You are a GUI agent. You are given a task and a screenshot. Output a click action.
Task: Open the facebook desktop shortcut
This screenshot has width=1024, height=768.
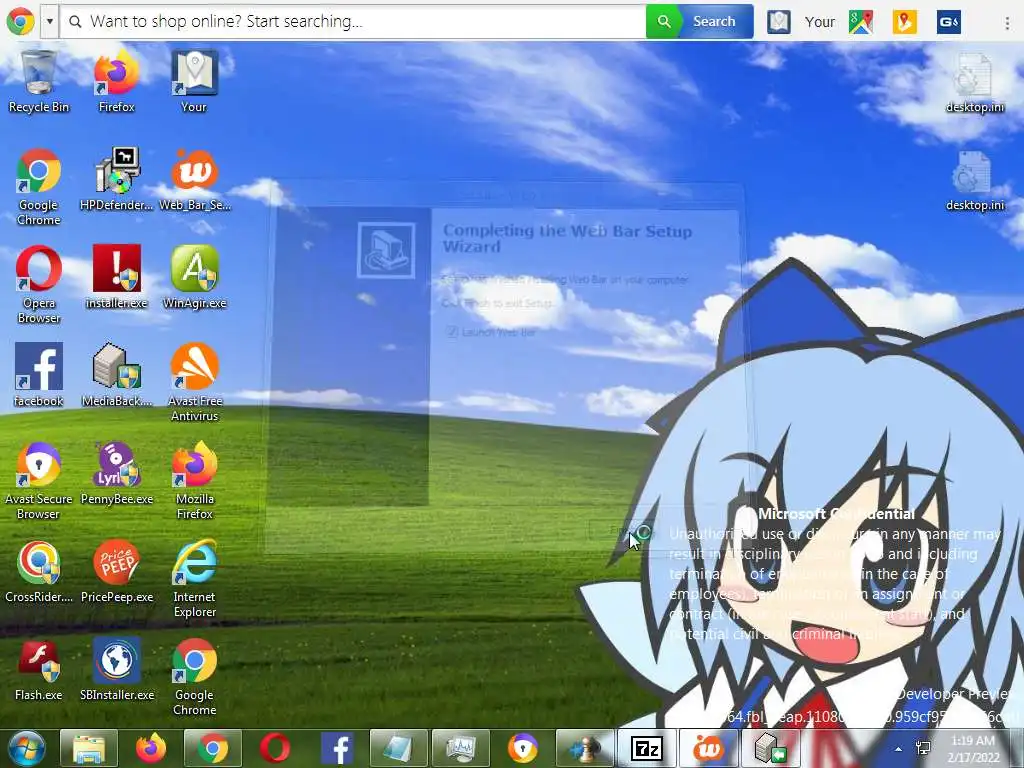click(x=39, y=376)
